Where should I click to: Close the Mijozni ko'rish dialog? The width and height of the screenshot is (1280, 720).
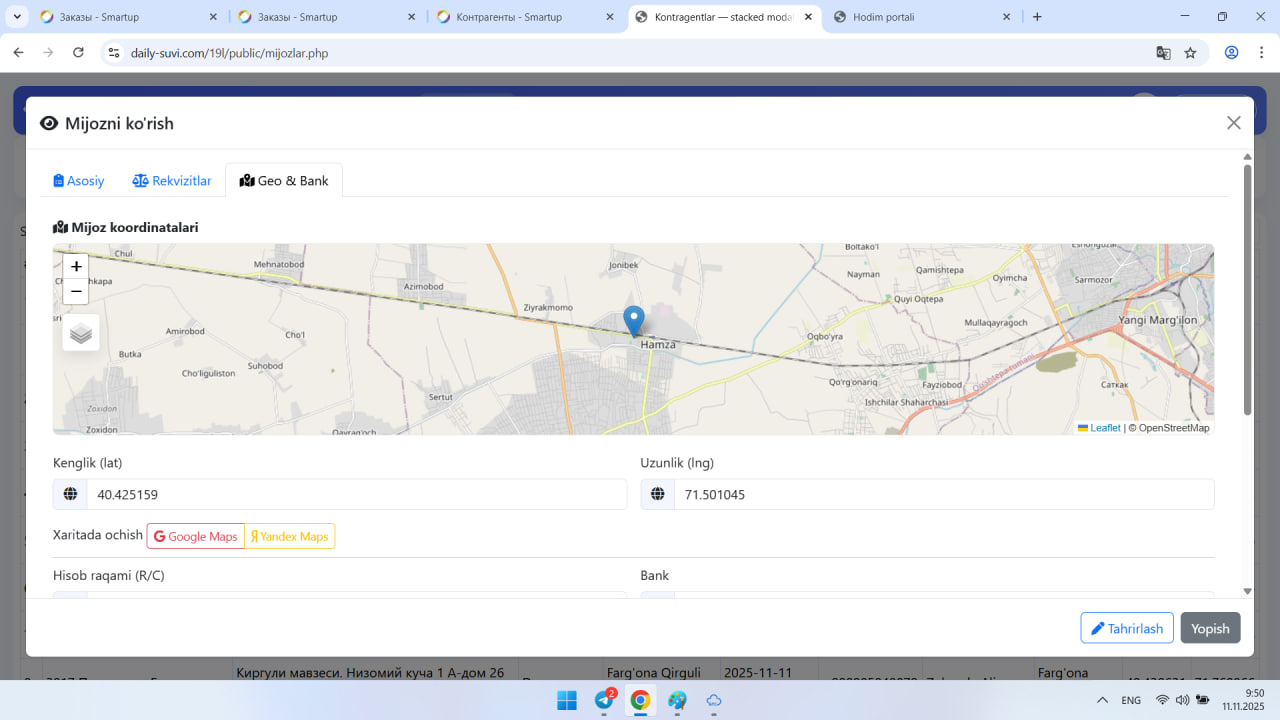click(1234, 123)
